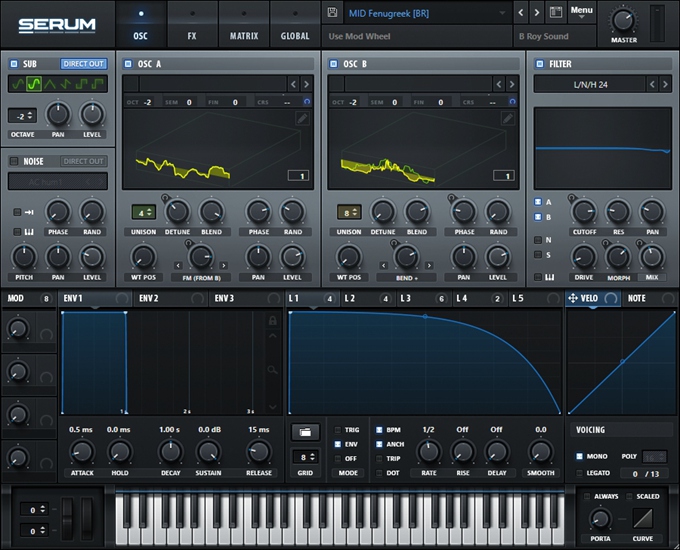
Task: Click the NOTE modulation source
Action: tap(650, 298)
